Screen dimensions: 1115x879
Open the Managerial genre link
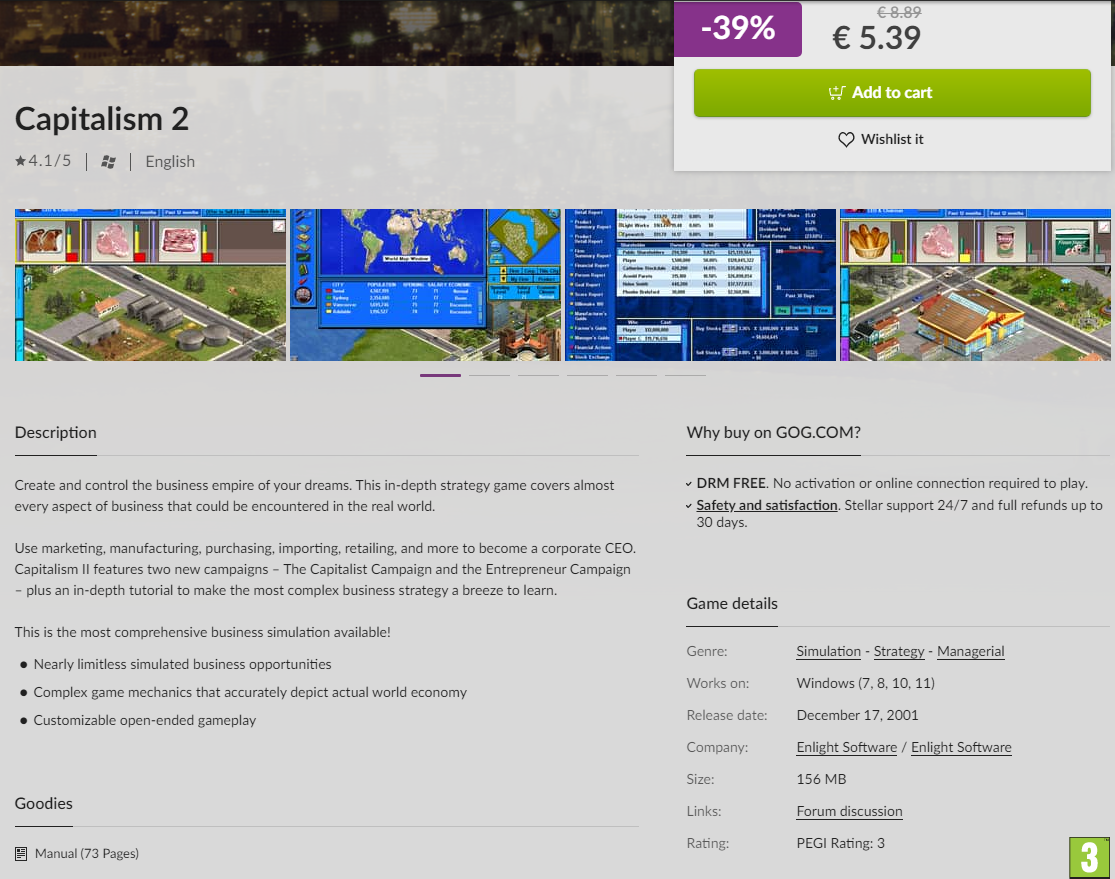pos(971,651)
